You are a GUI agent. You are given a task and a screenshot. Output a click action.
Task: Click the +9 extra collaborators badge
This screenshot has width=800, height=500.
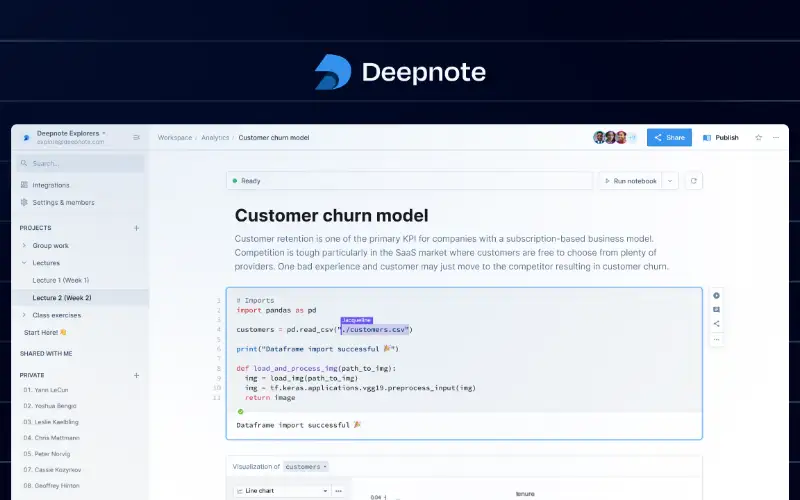click(x=632, y=137)
